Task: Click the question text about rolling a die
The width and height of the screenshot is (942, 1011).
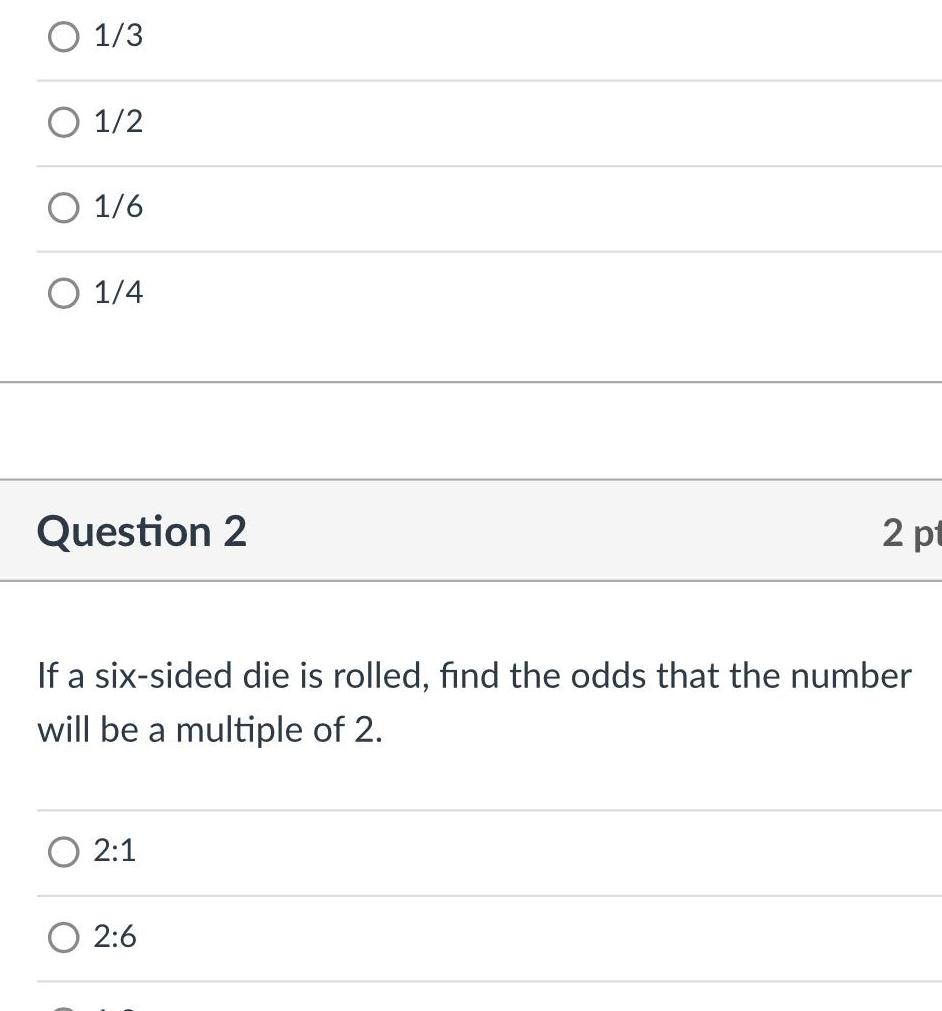Action: click(x=474, y=676)
